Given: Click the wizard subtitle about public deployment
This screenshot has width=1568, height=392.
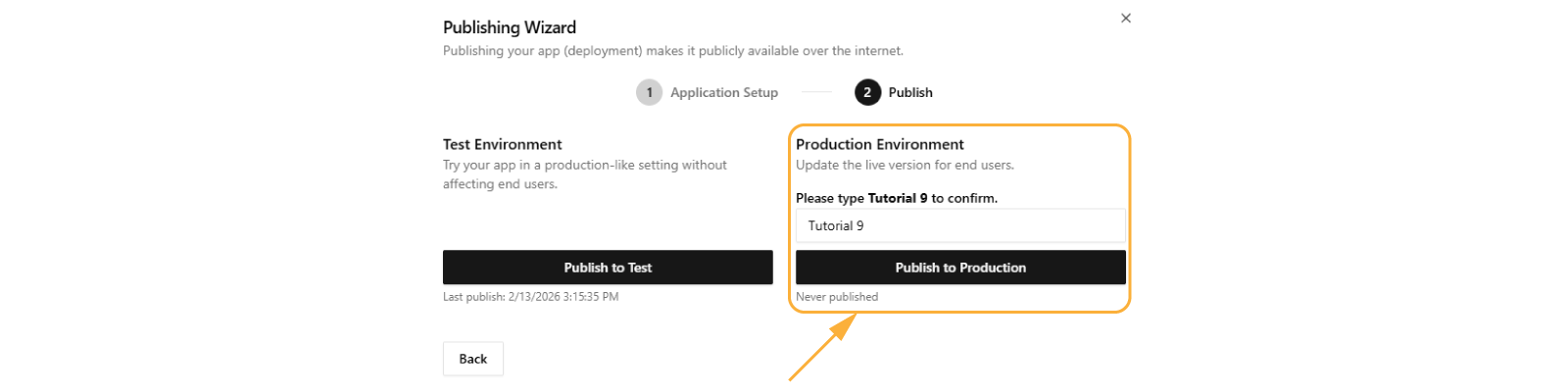Looking at the screenshot, I should coord(672,51).
